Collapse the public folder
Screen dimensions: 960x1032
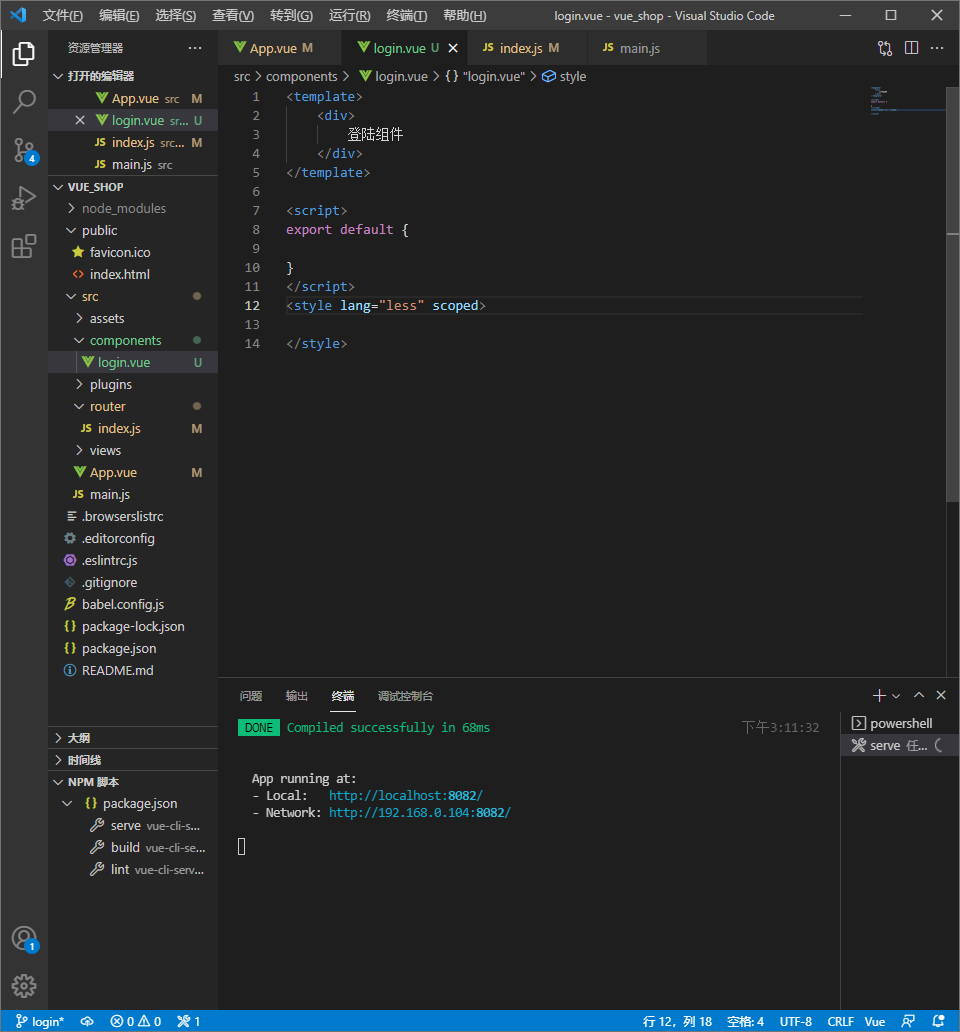(x=133, y=230)
